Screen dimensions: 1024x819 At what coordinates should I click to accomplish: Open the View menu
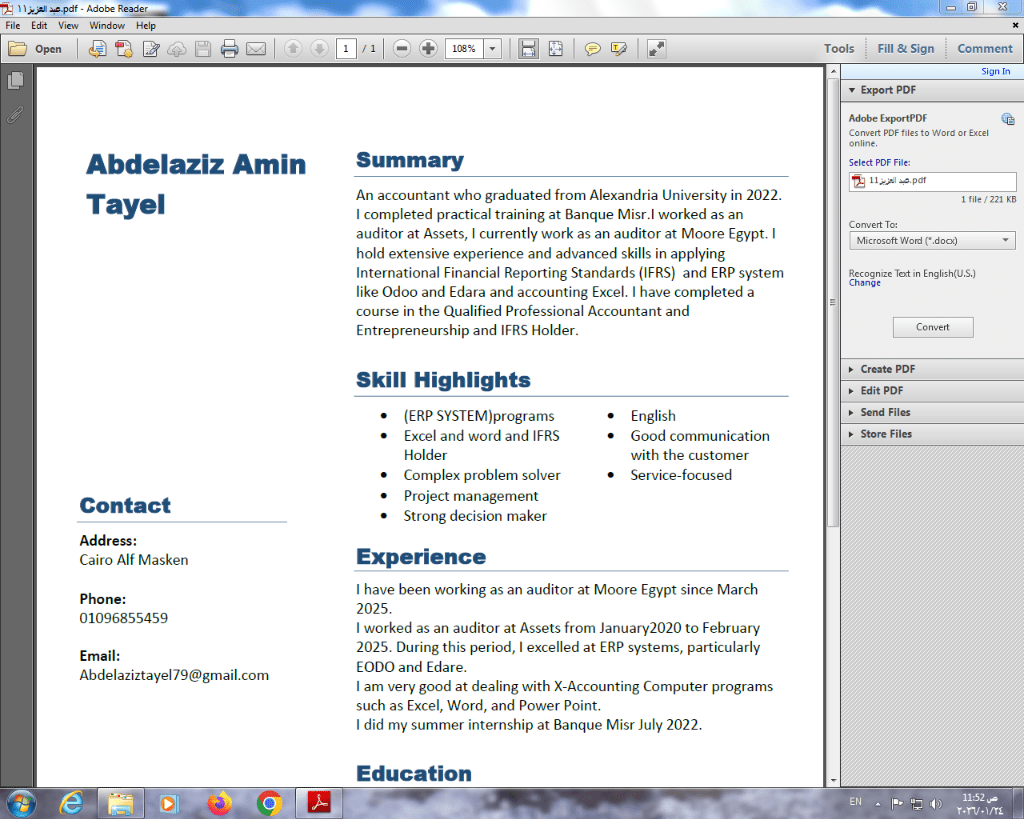click(x=68, y=25)
